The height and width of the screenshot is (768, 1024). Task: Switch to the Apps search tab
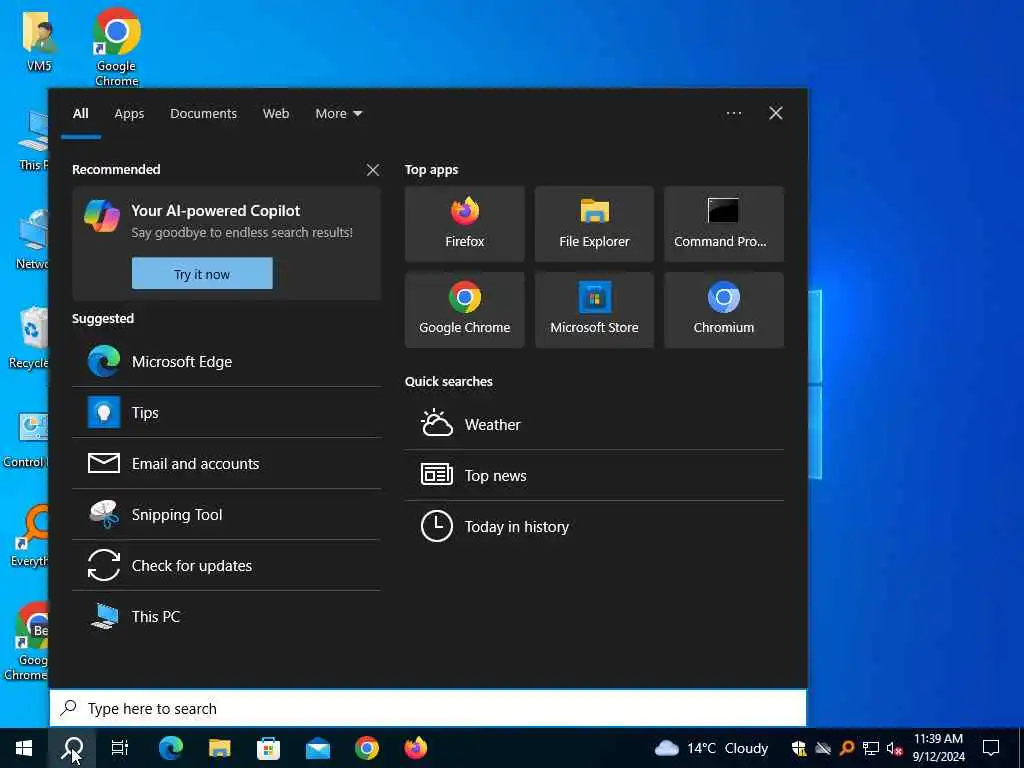(129, 114)
